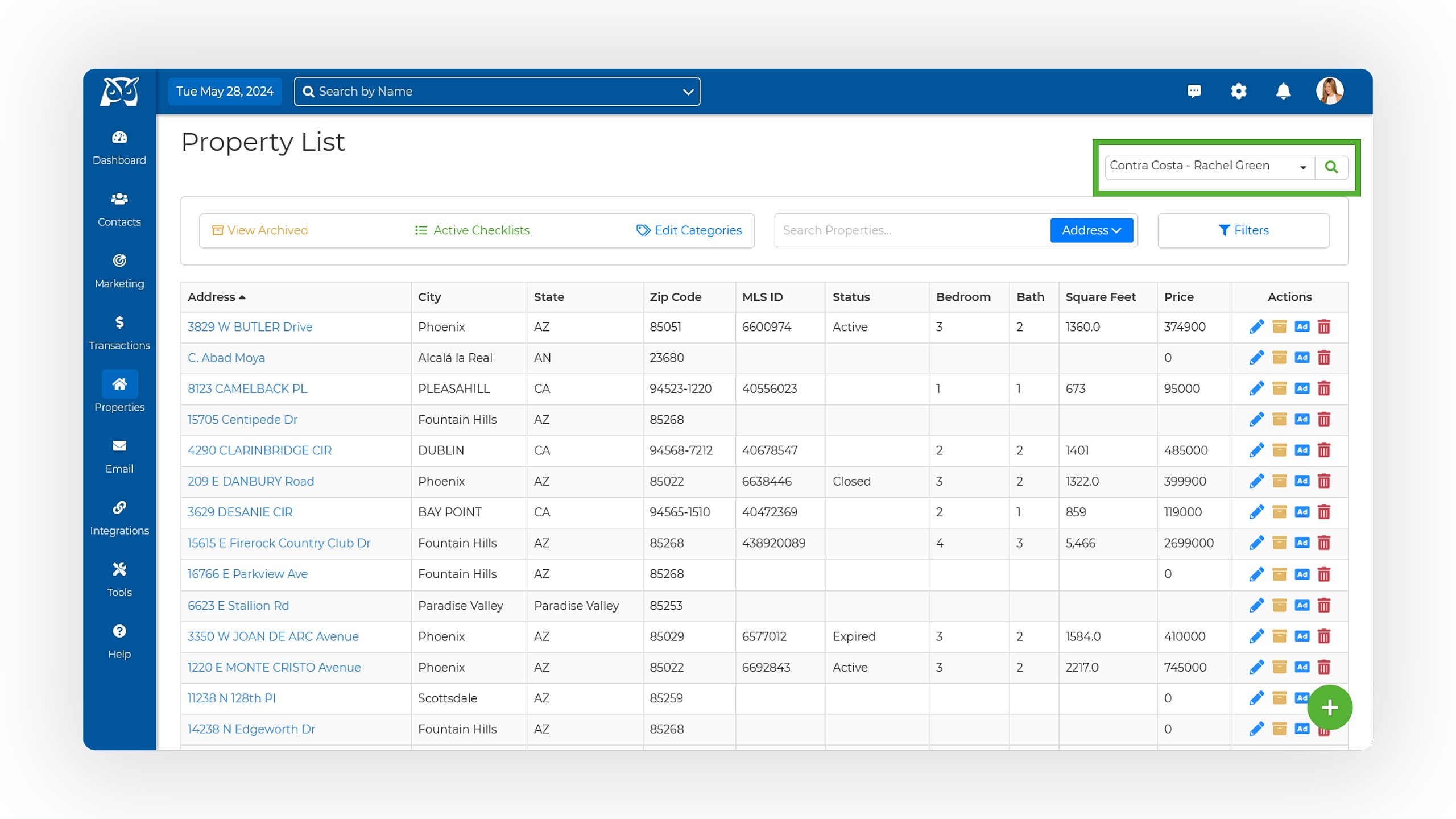Open the Integrations section
The height and width of the screenshot is (819, 1456).
119,518
